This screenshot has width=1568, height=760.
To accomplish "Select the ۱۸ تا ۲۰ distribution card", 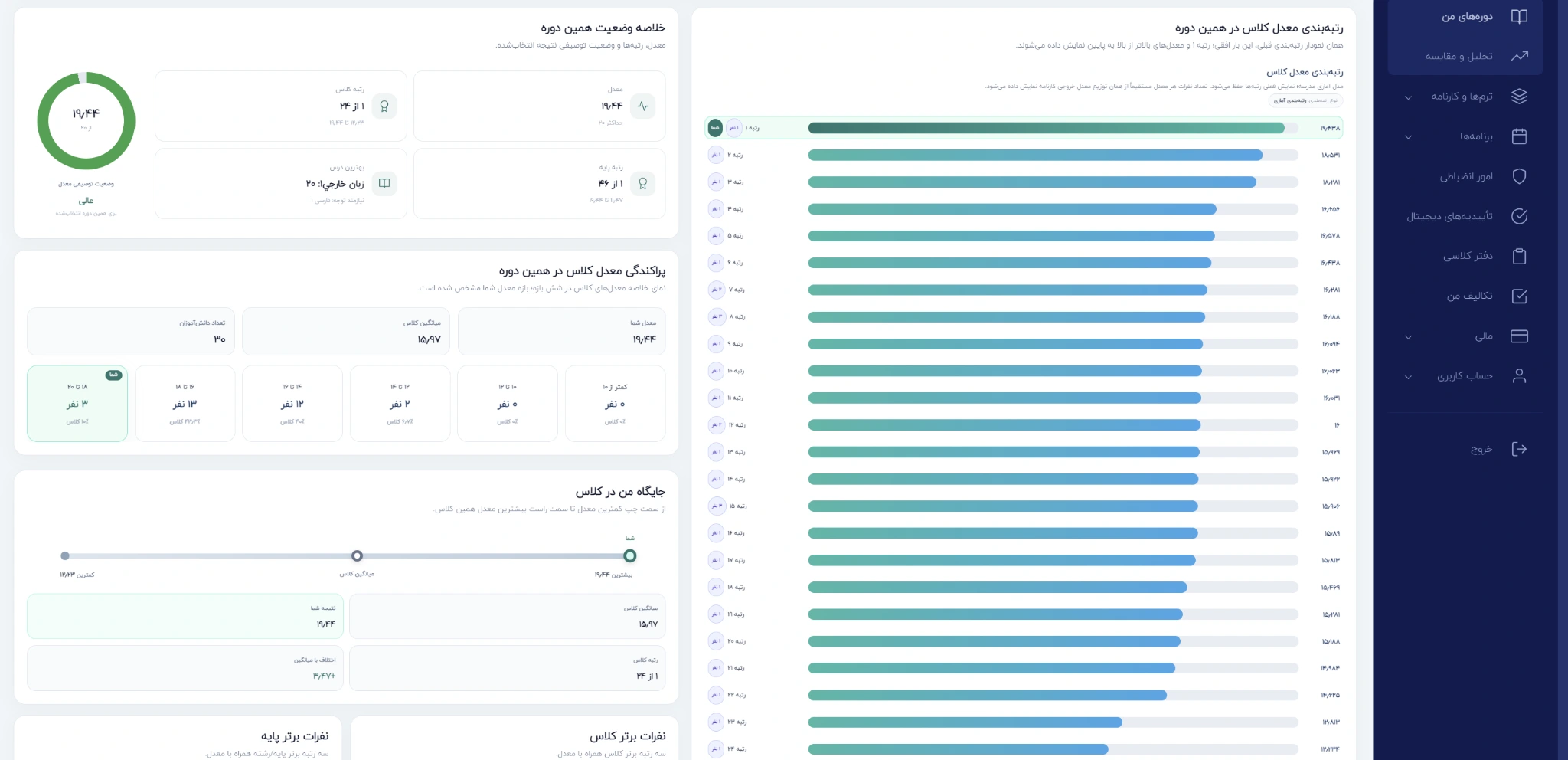I will 77,403.
